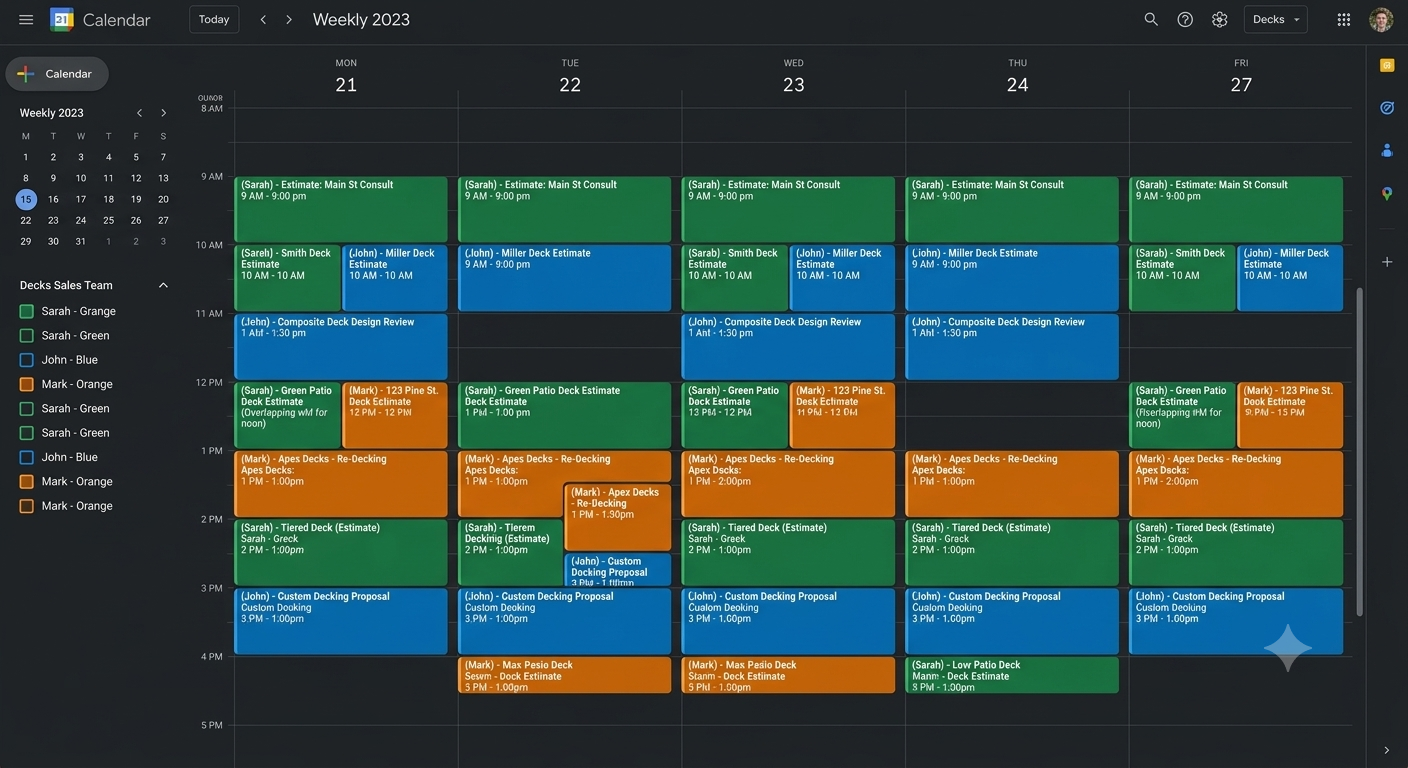1408x768 pixels.
Task: Go to next month in mini calendar
Action: coord(164,113)
